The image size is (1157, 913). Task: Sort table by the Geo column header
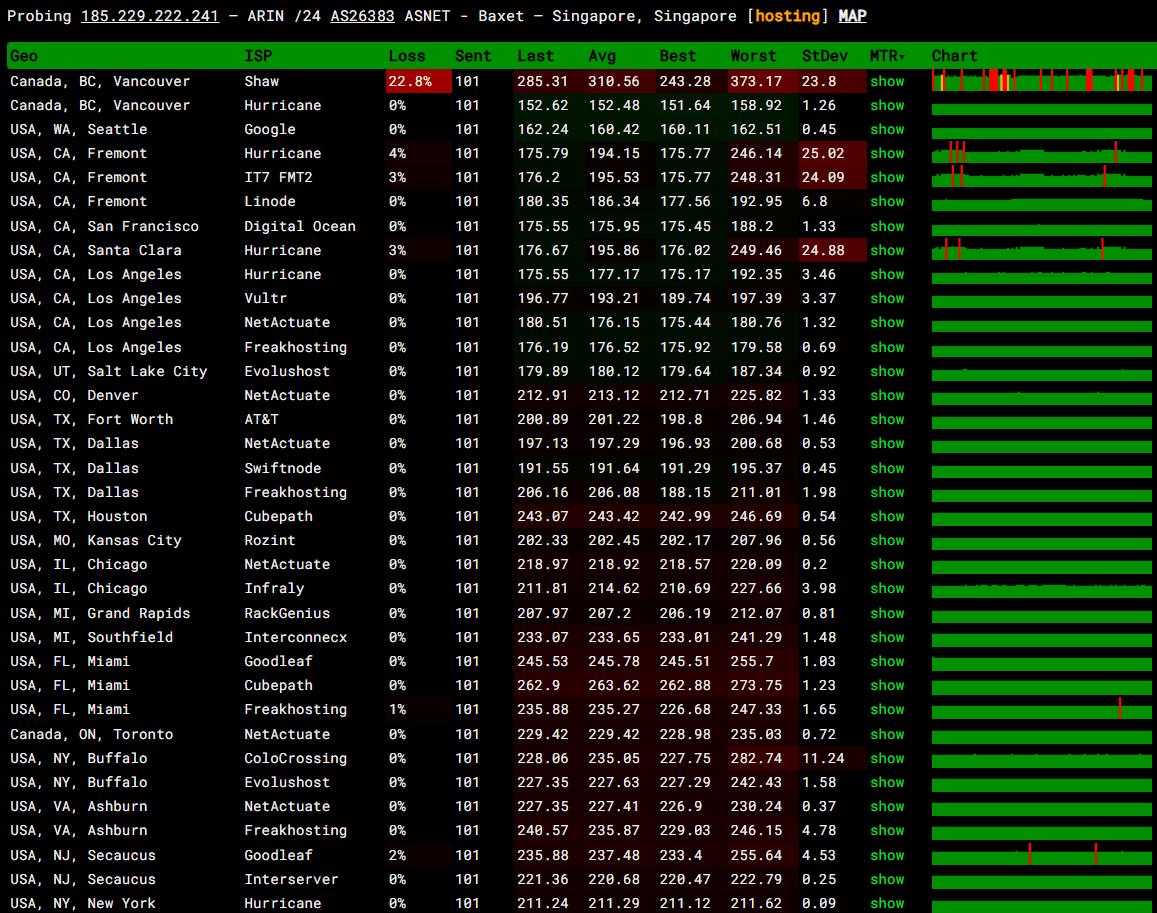[x=24, y=56]
